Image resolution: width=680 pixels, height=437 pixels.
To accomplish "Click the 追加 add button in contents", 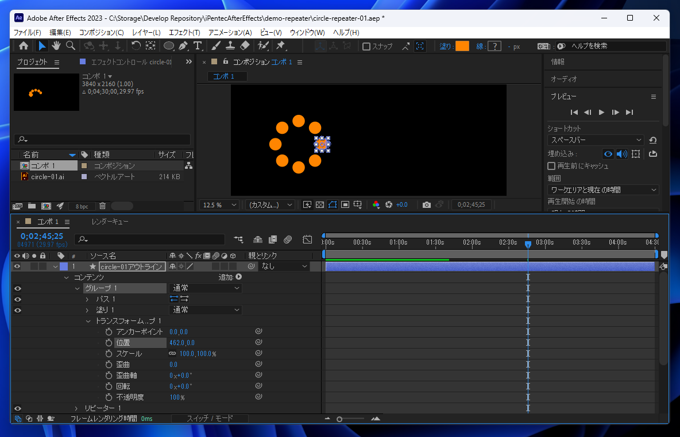I will click(x=238, y=277).
